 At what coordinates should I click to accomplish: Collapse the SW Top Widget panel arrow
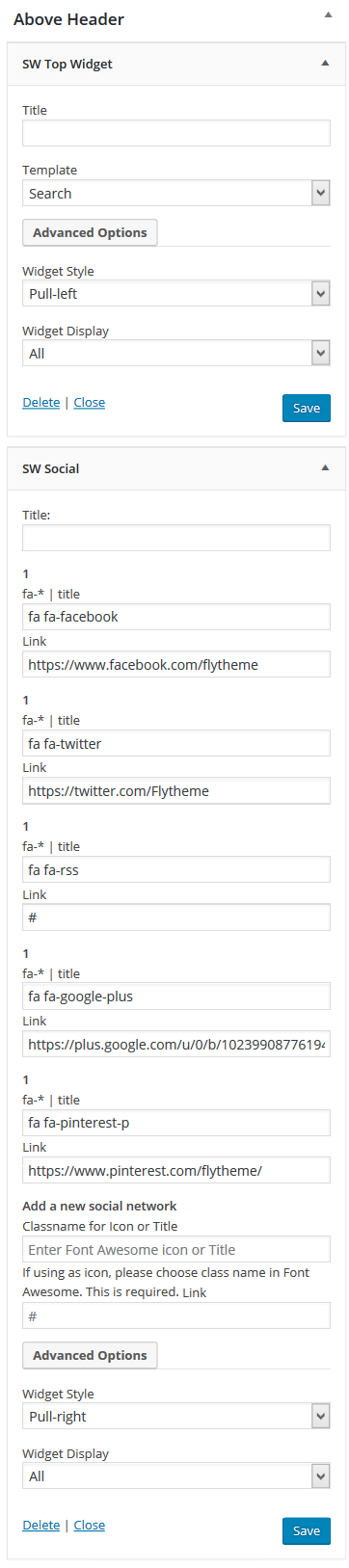[324, 64]
